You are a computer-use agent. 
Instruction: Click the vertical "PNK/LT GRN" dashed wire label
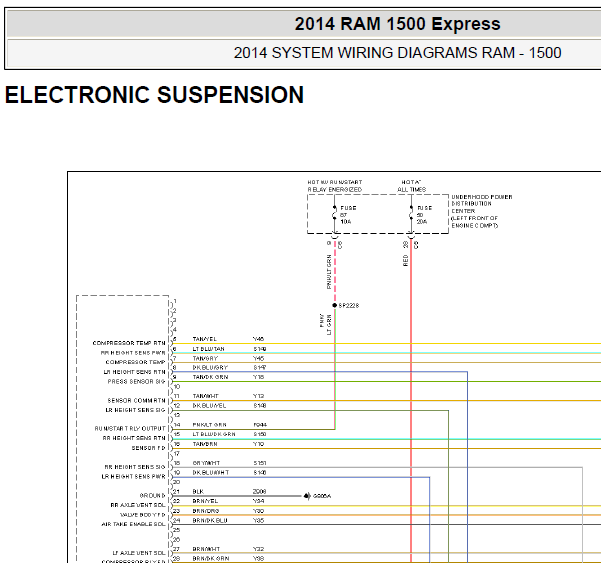point(329,272)
